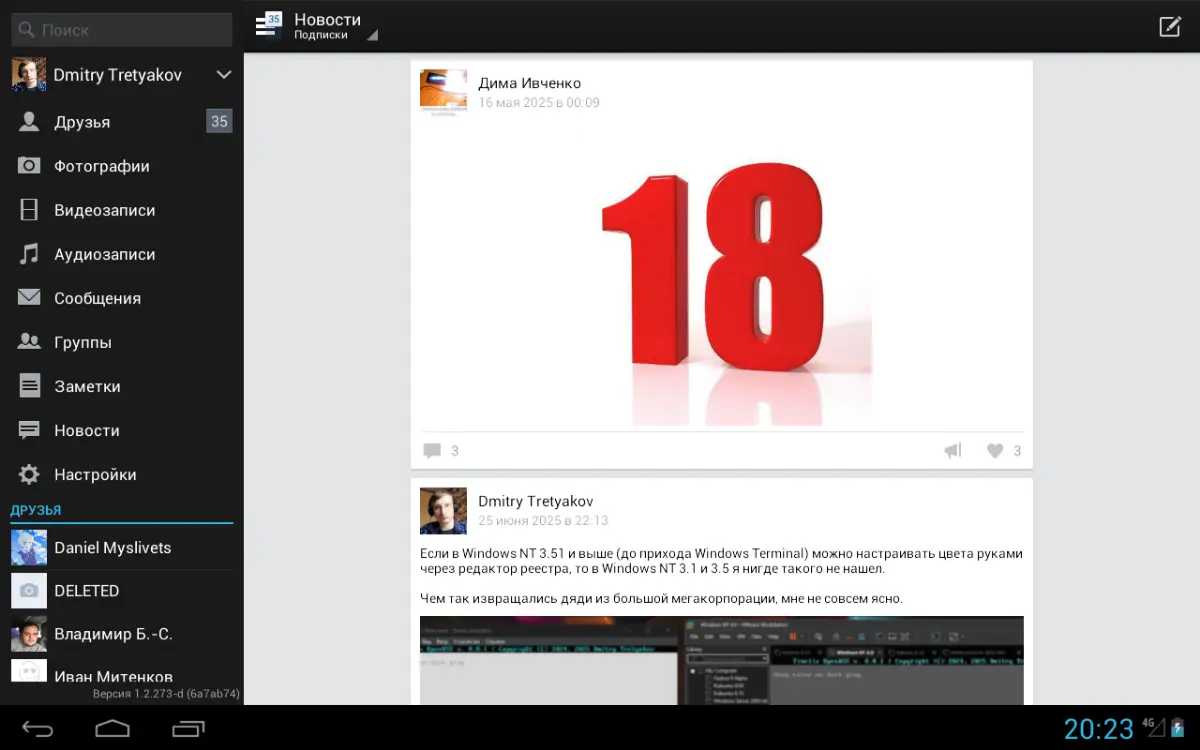The height and width of the screenshot is (750, 1200).
Task: Tap the Android back arrow
Action: [x=38, y=728]
